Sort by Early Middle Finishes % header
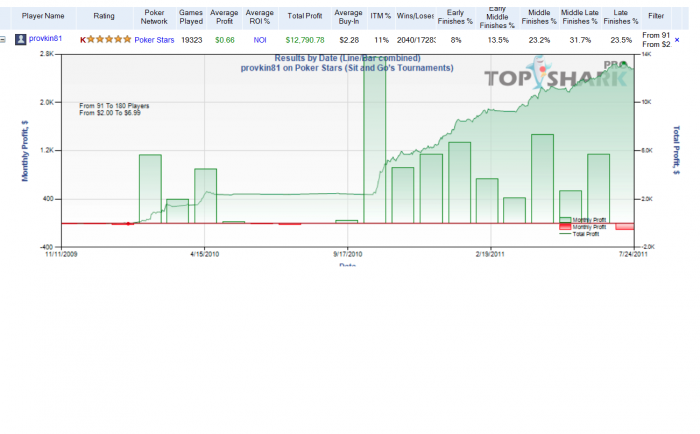700x434 pixels. coord(497,17)
